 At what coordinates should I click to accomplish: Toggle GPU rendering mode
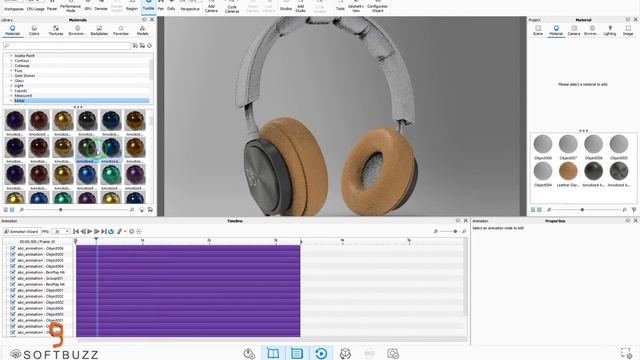click(87, 6)
